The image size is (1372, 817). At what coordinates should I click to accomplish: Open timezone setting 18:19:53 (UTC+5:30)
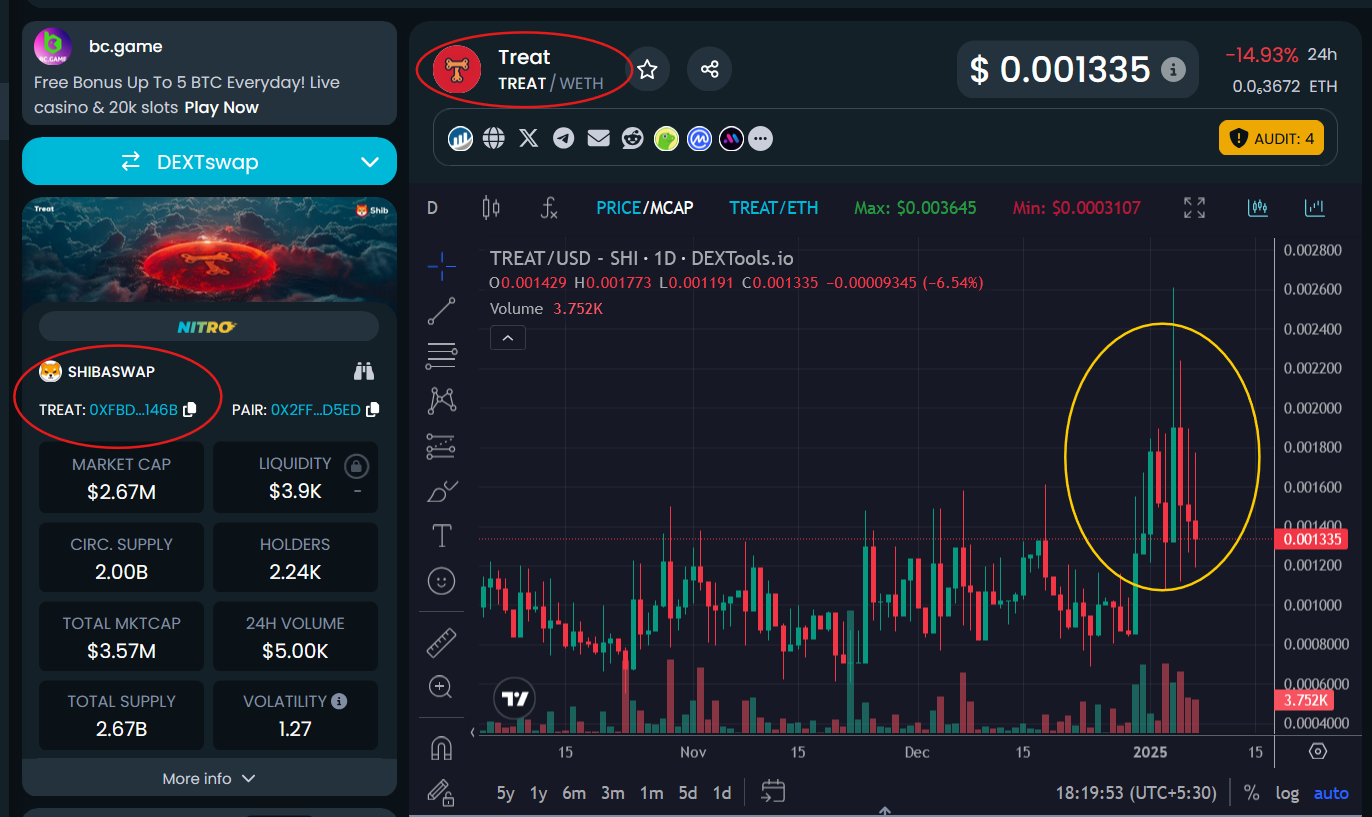(x=1136, y=793)
